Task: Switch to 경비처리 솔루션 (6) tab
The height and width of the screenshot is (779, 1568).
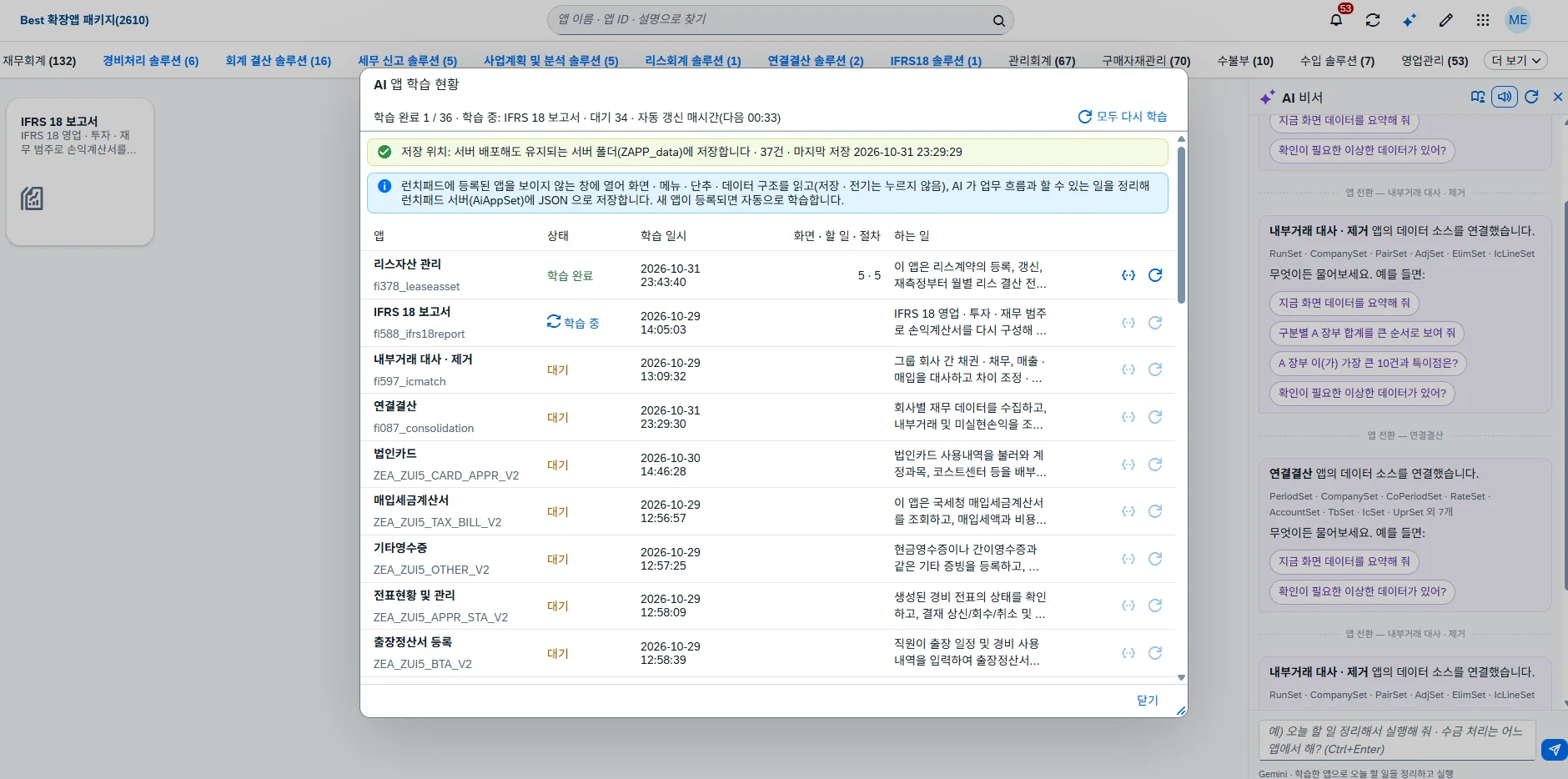Action: (151, 61)
